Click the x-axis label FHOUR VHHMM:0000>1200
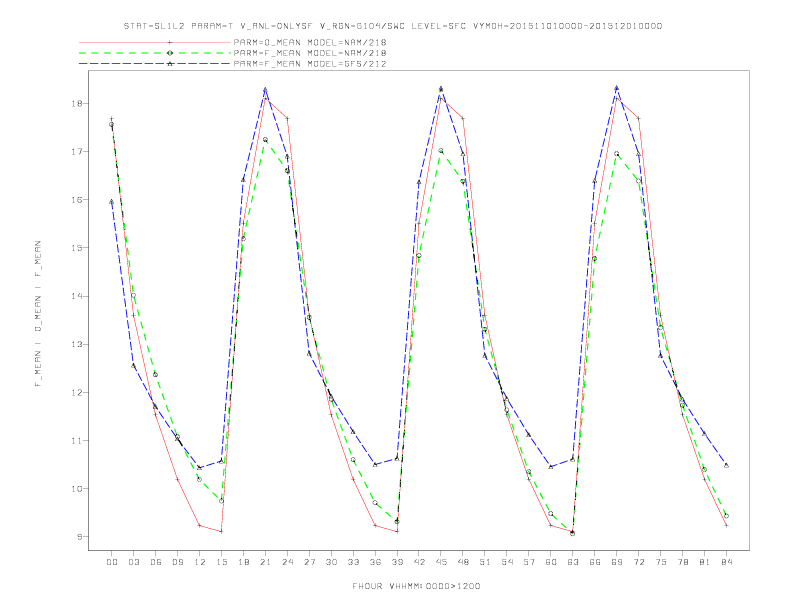Image resolution: width=792 pixels, height=612 pixels. click(x=416, y=586)
